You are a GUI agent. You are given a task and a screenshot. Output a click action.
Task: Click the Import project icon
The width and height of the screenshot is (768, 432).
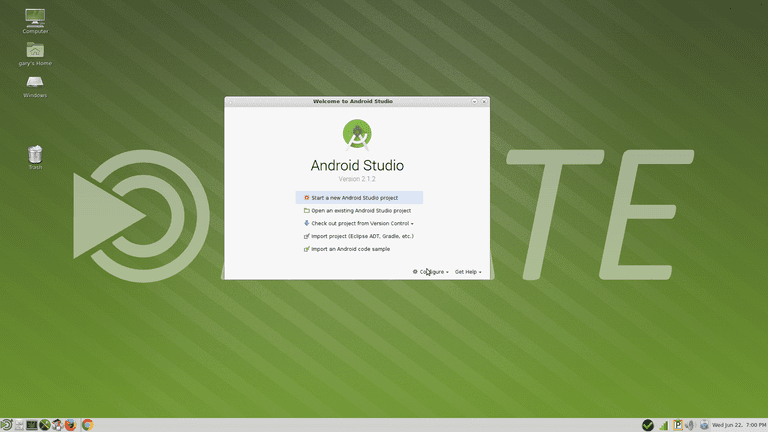tap(307, 236)
